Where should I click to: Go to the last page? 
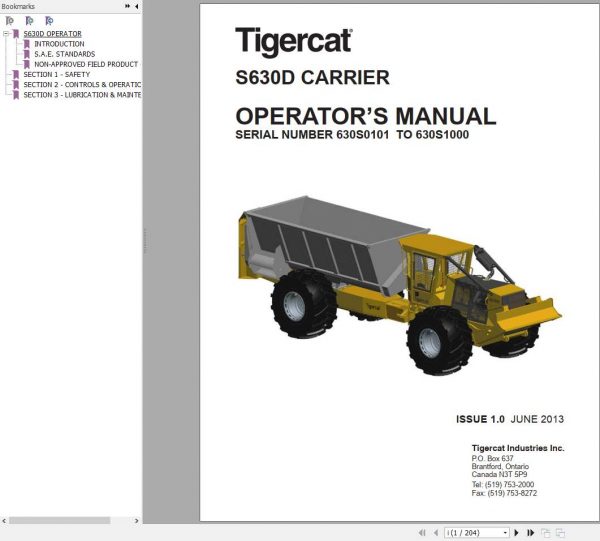point(530,533)
